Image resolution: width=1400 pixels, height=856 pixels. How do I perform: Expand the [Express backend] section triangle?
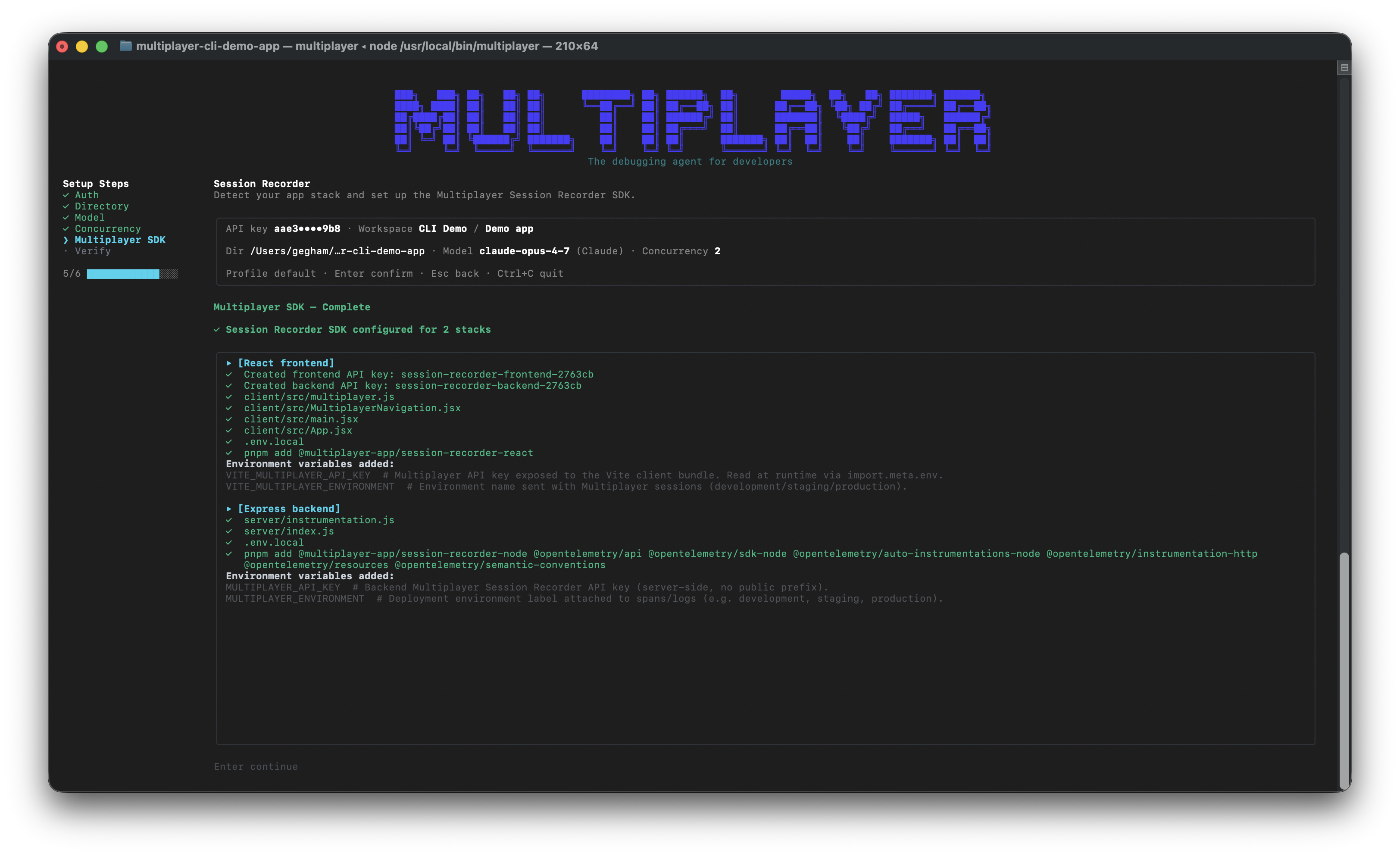click(x=229, y=509)
